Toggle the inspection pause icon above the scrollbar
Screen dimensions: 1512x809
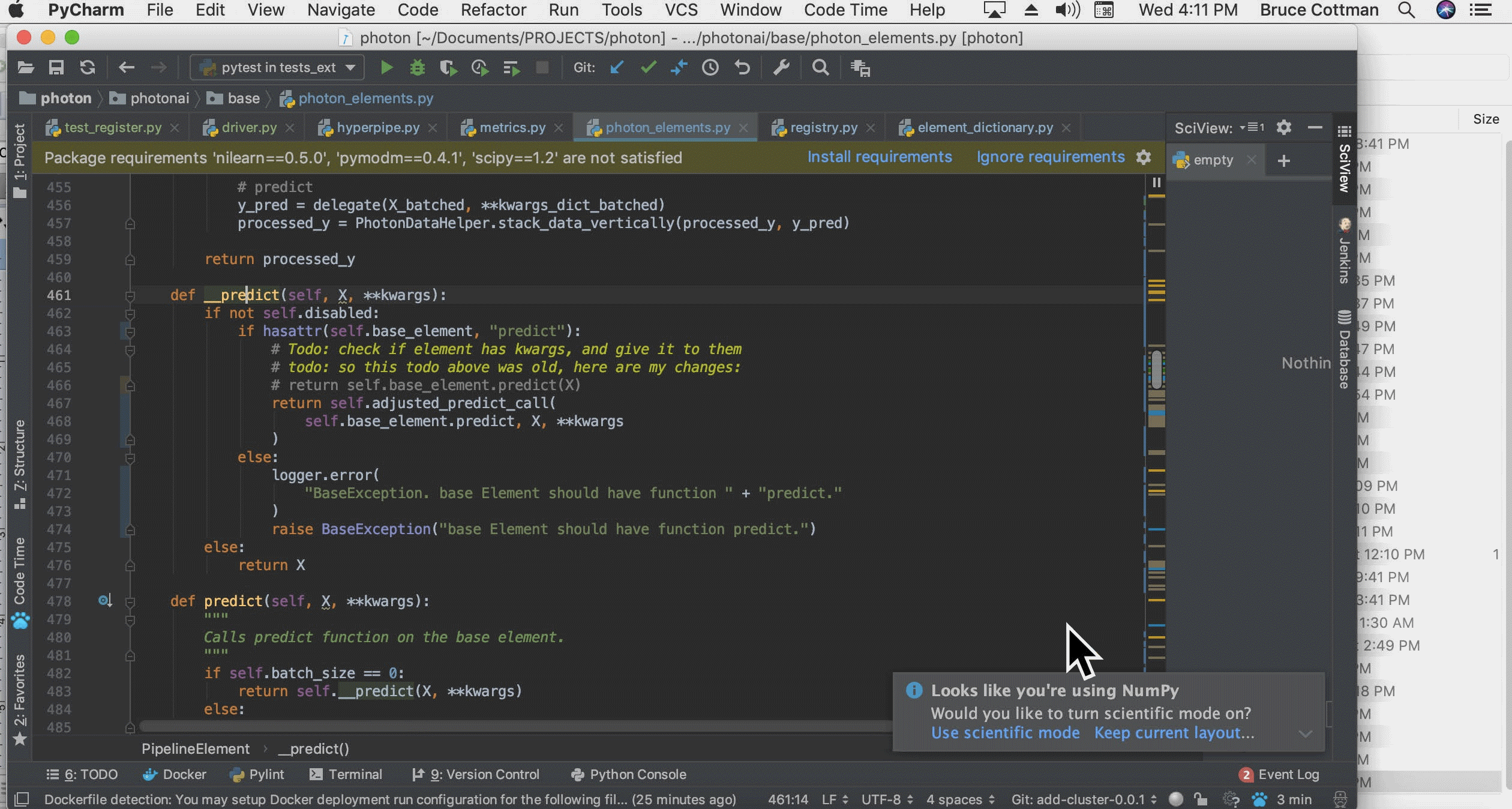click(1156, 182)
